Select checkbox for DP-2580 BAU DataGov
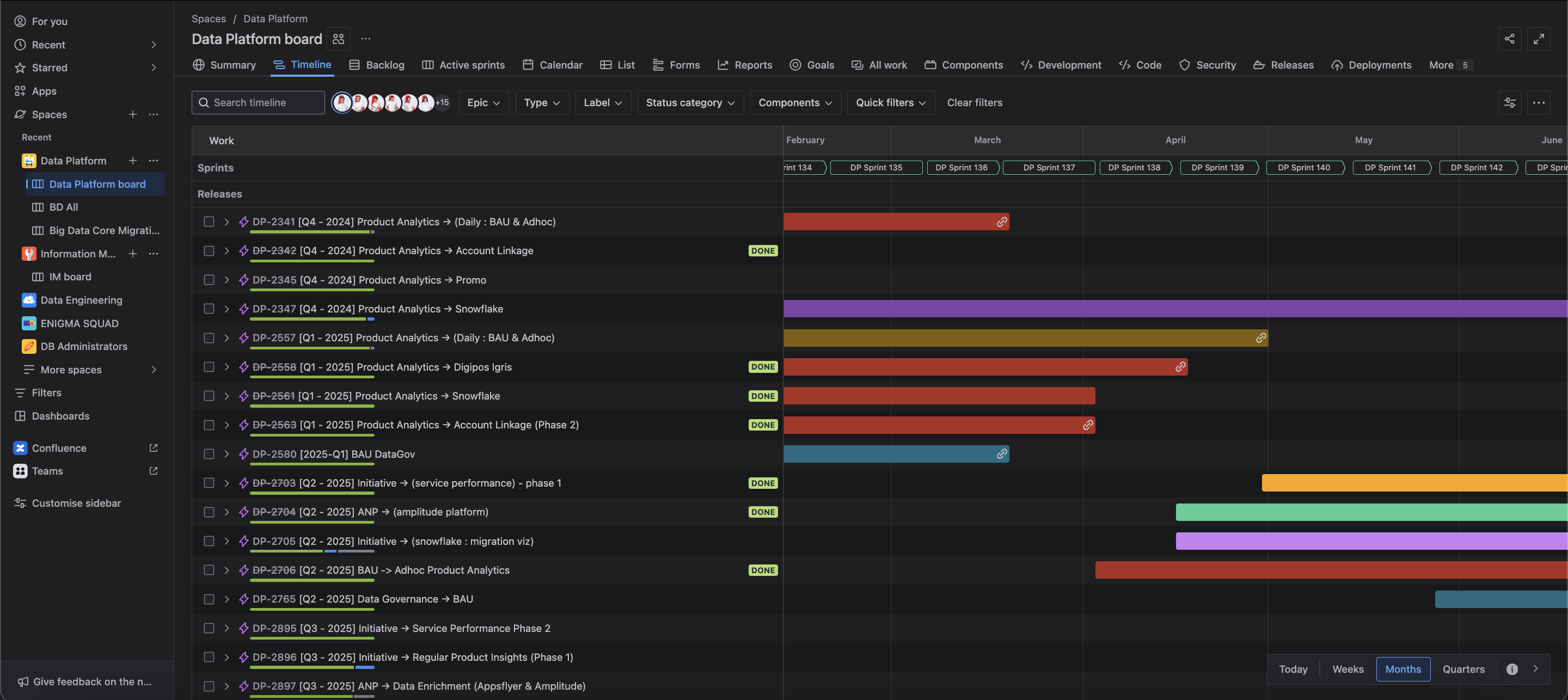The height and width of the screenshot is (700, 1568). [x=209, y=454]
